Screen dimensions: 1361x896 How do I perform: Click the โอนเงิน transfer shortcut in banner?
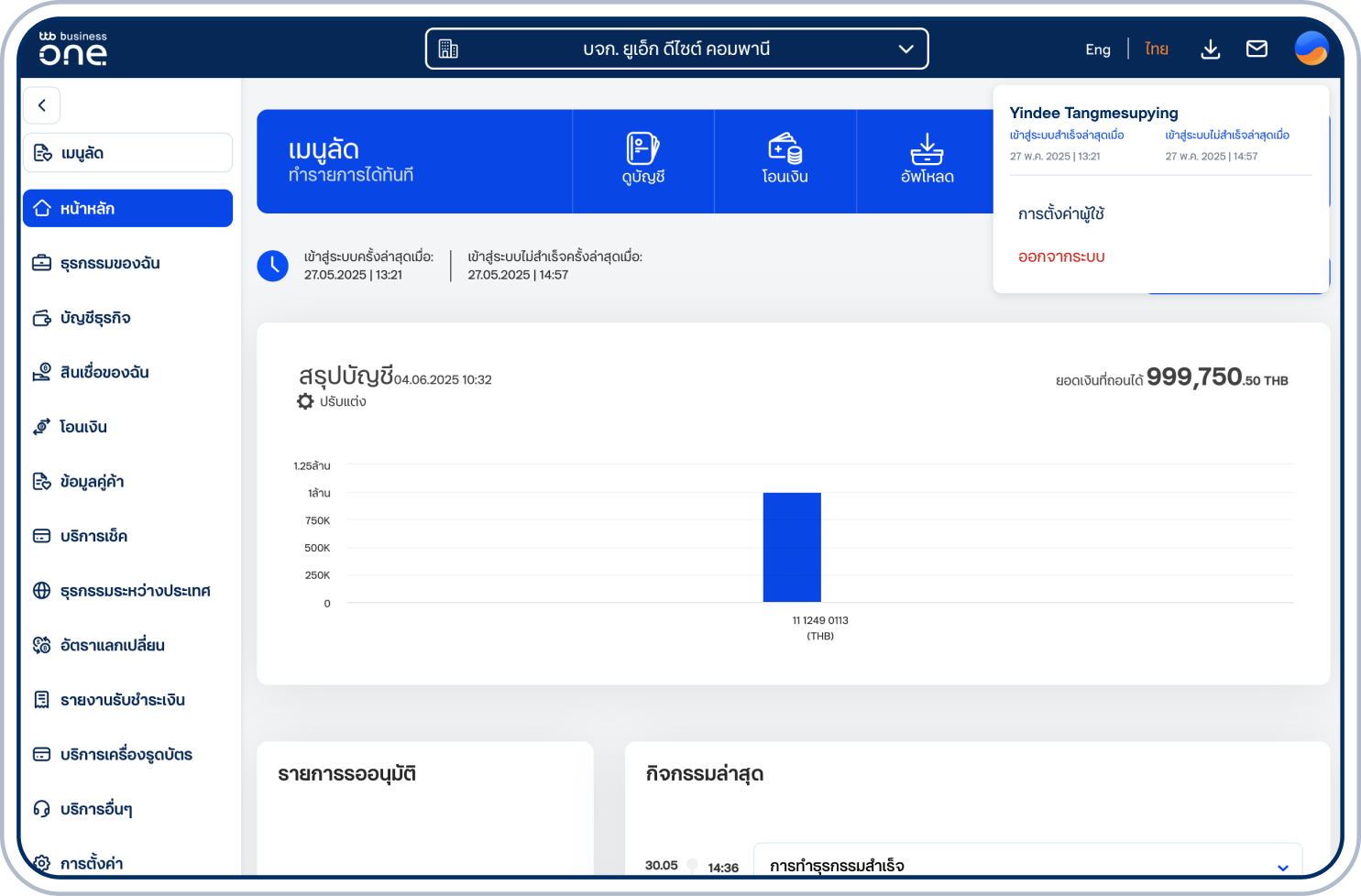click(x=785, y=161)
